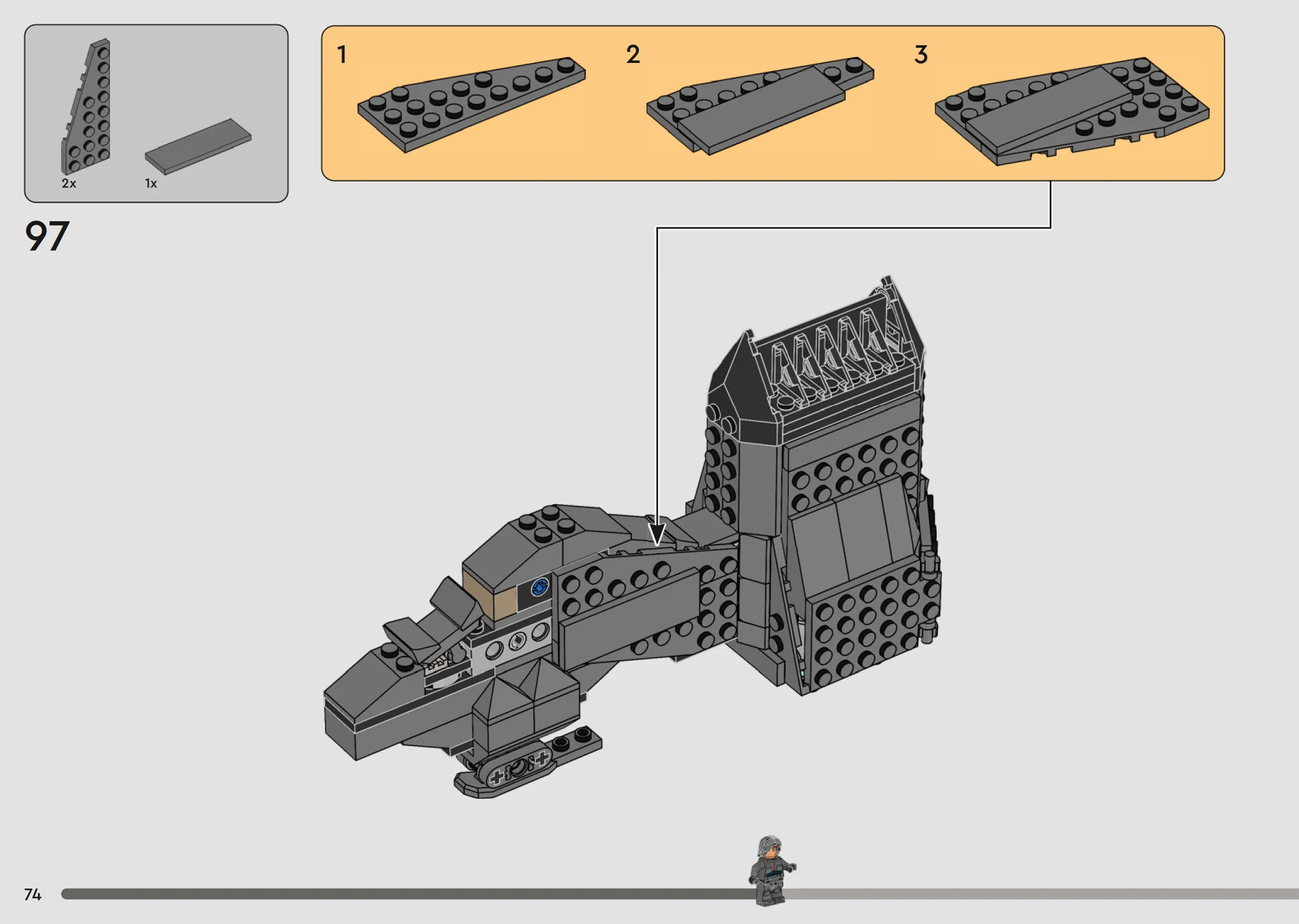The width and height of the screenshot is (1299, 924).
Task: Click the page number 74
Action: [32, 895]
